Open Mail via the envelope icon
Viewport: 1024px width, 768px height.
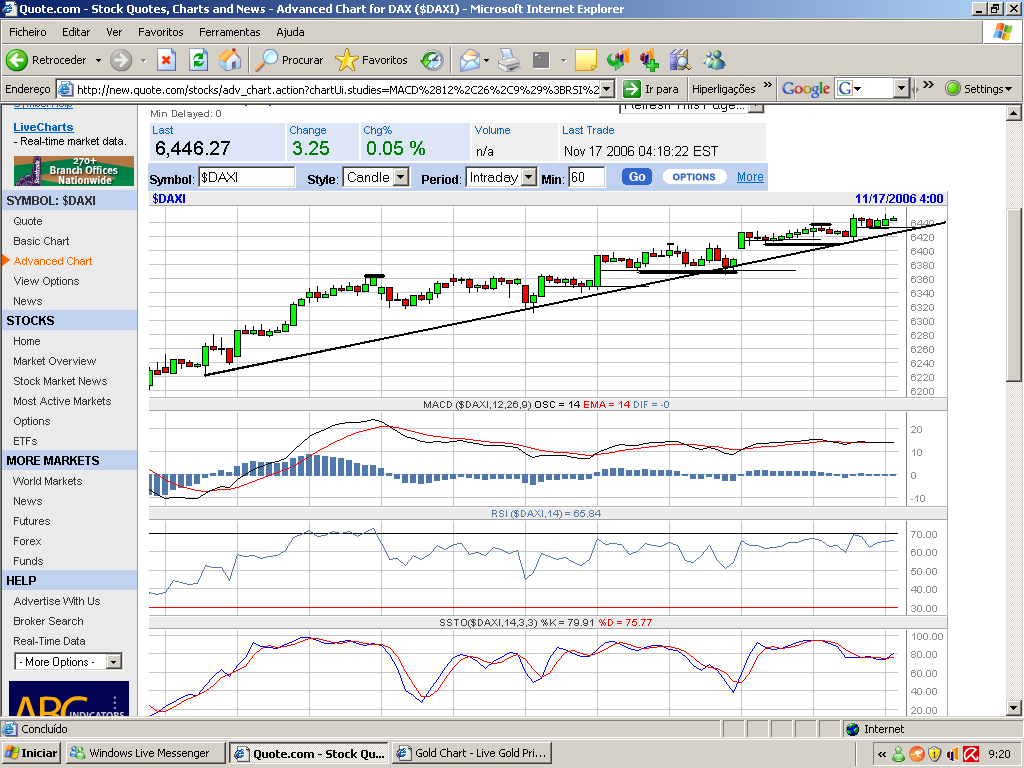(x=468, y=60)
